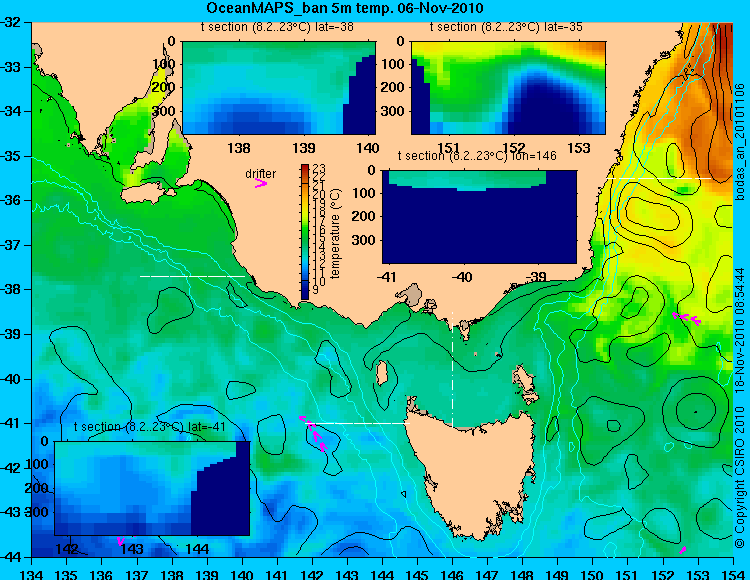
Task: Click the white lat=-38 section line
Action: 192,276
